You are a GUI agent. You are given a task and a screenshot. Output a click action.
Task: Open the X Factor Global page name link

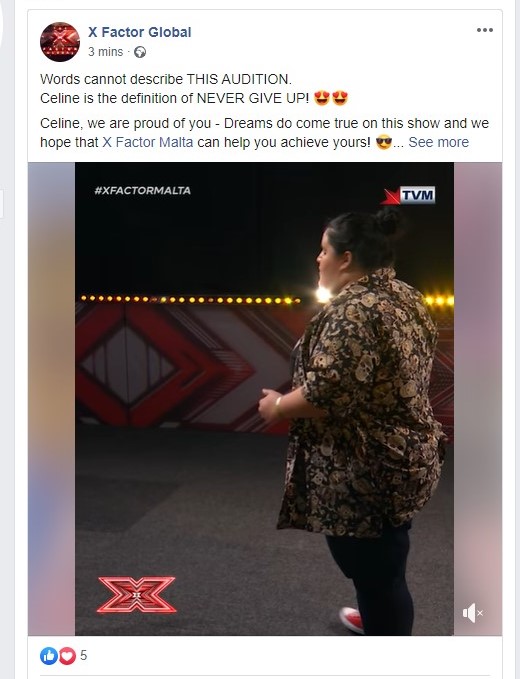[x=139, y=32]
